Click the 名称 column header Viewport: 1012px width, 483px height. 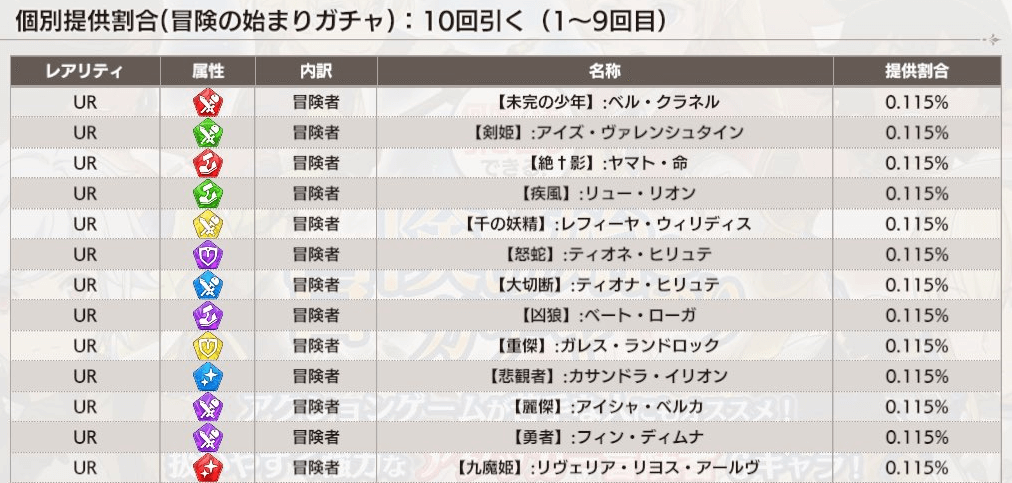pyautogui.click(x=605, y=71)
